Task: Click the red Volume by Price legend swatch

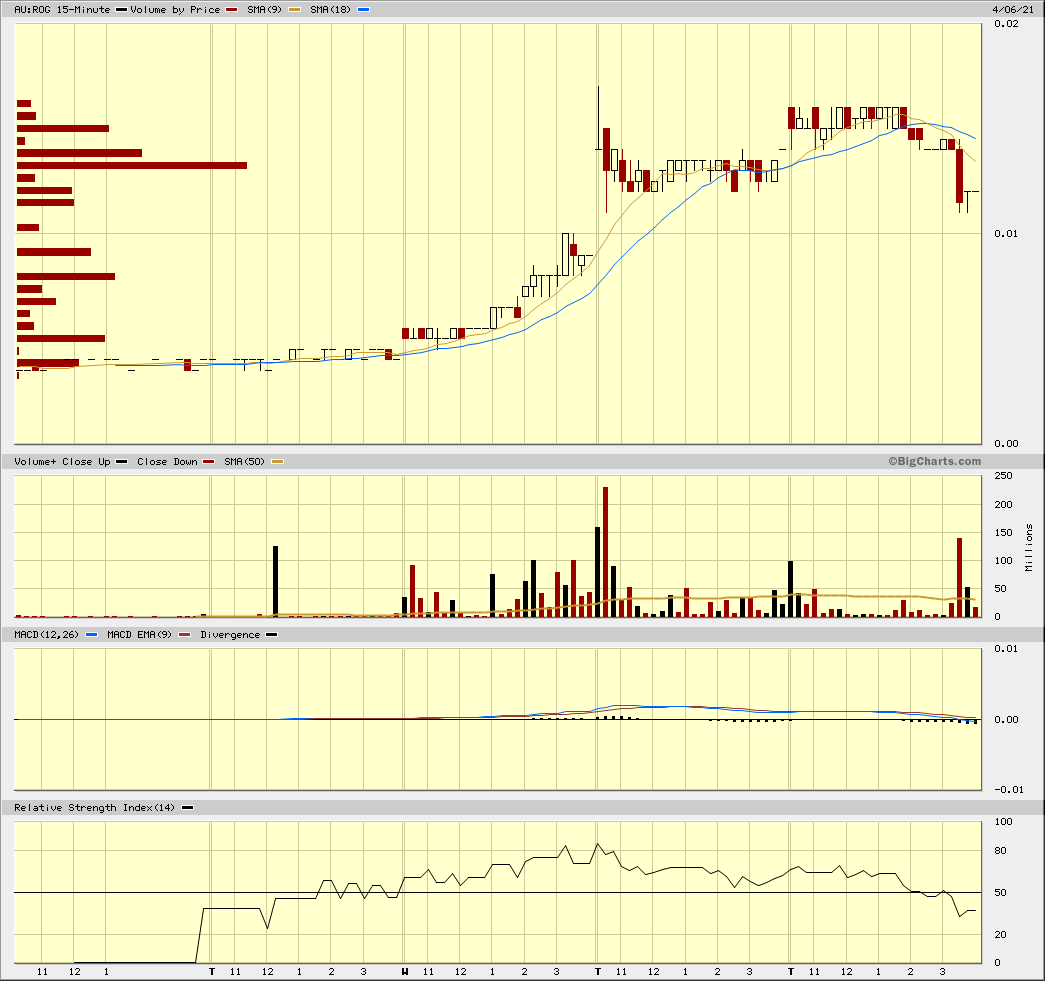Action: tap(232, 10)
